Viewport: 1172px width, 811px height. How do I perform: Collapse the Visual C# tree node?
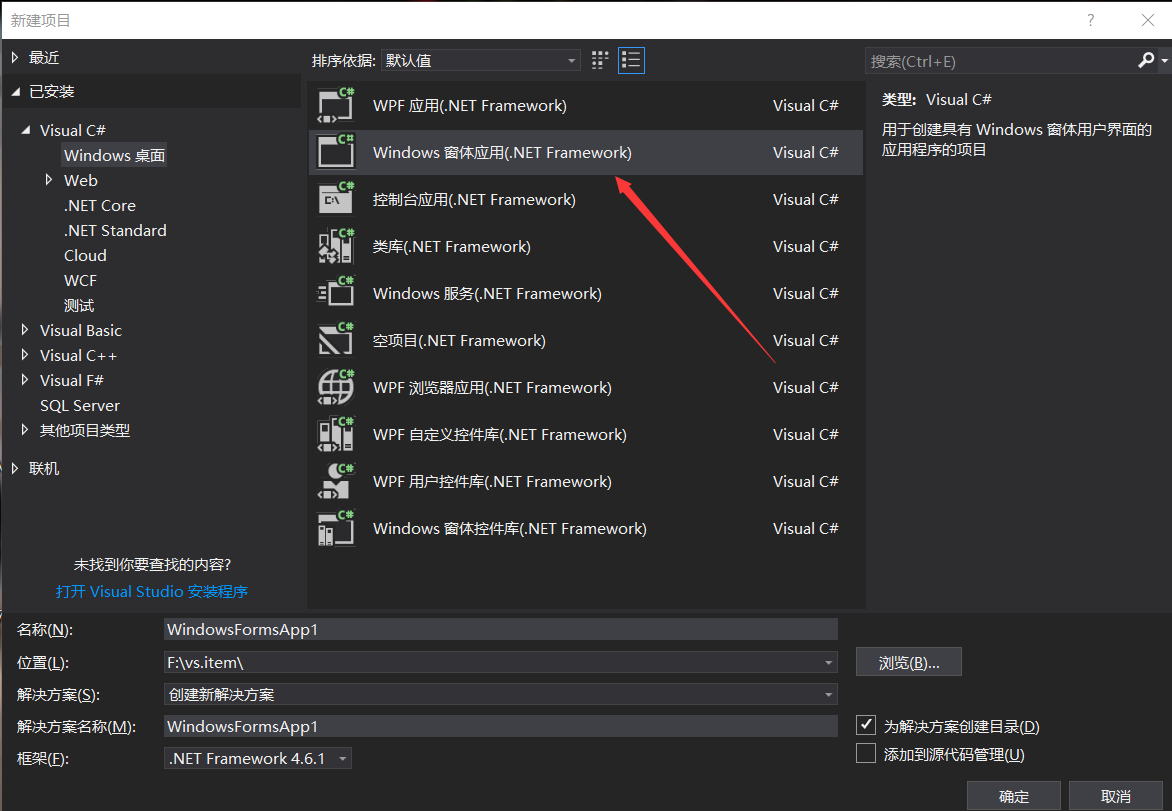pyautogui.click(x=26, y=130)
